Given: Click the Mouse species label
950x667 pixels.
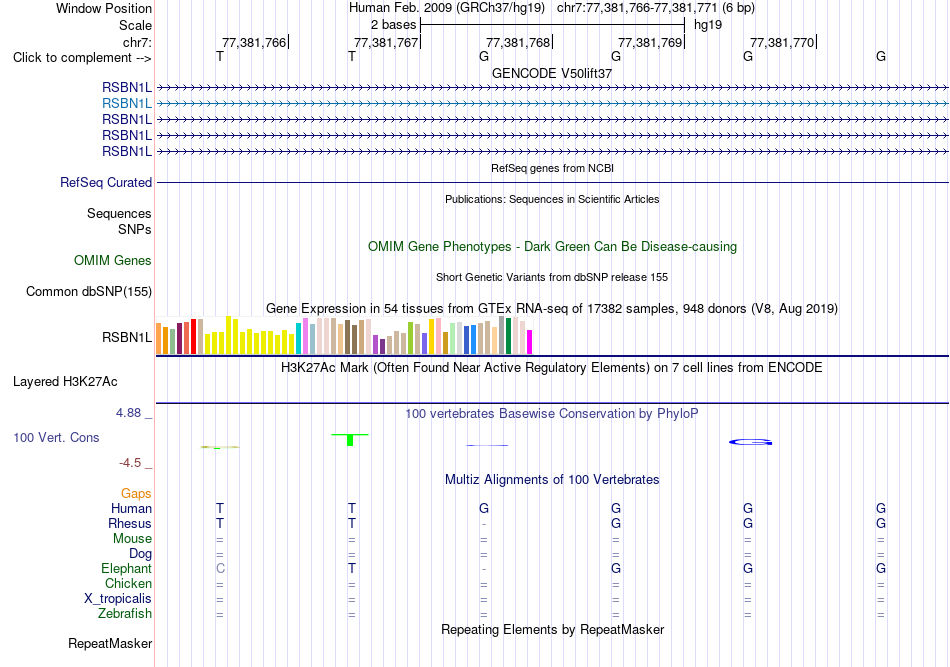Looking at the screenshot, I should pyautogui.click(x=132, y=539).
